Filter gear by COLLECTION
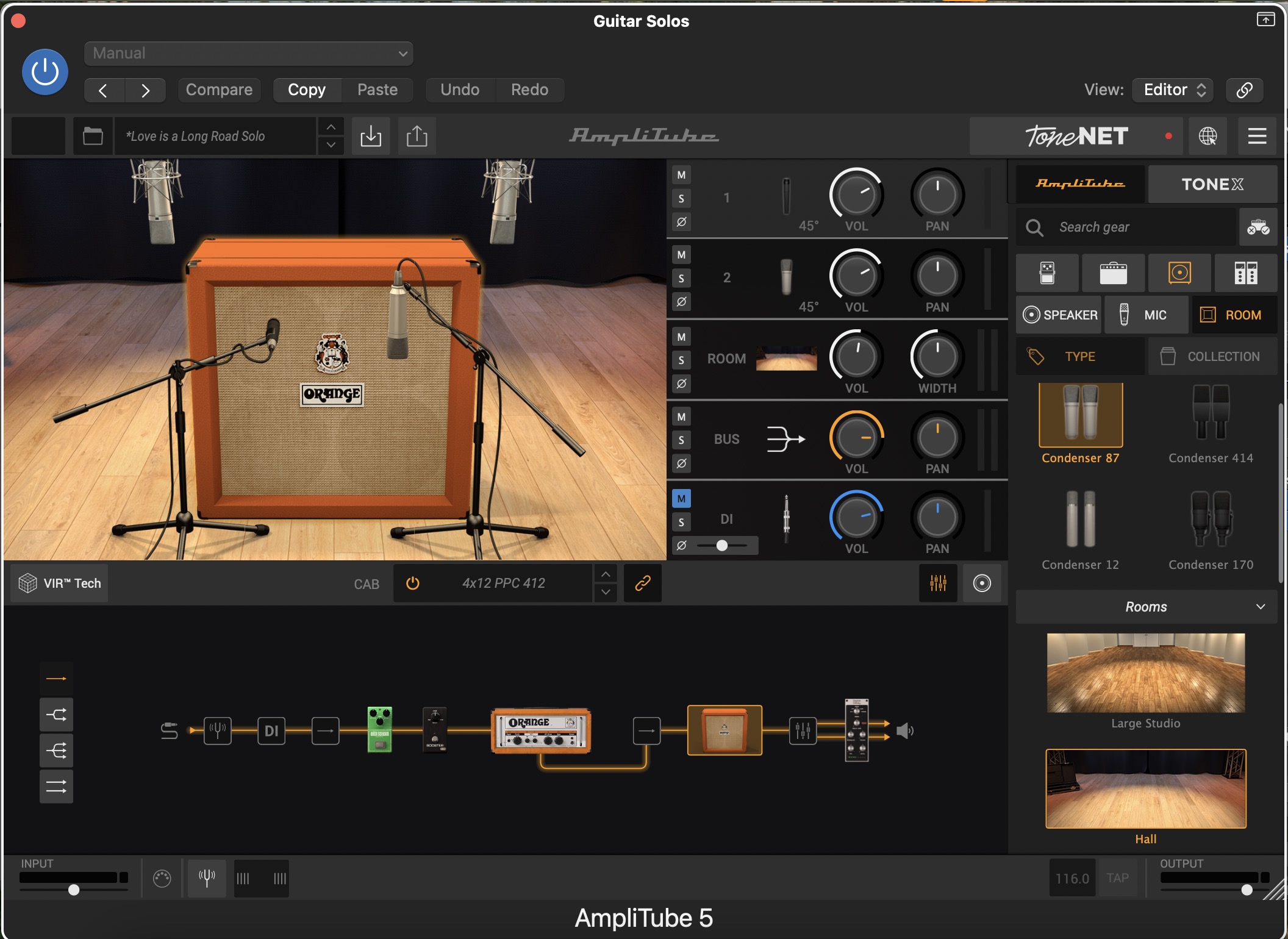The width and height of the screenshot is (1288, 939). [1212, 356]
